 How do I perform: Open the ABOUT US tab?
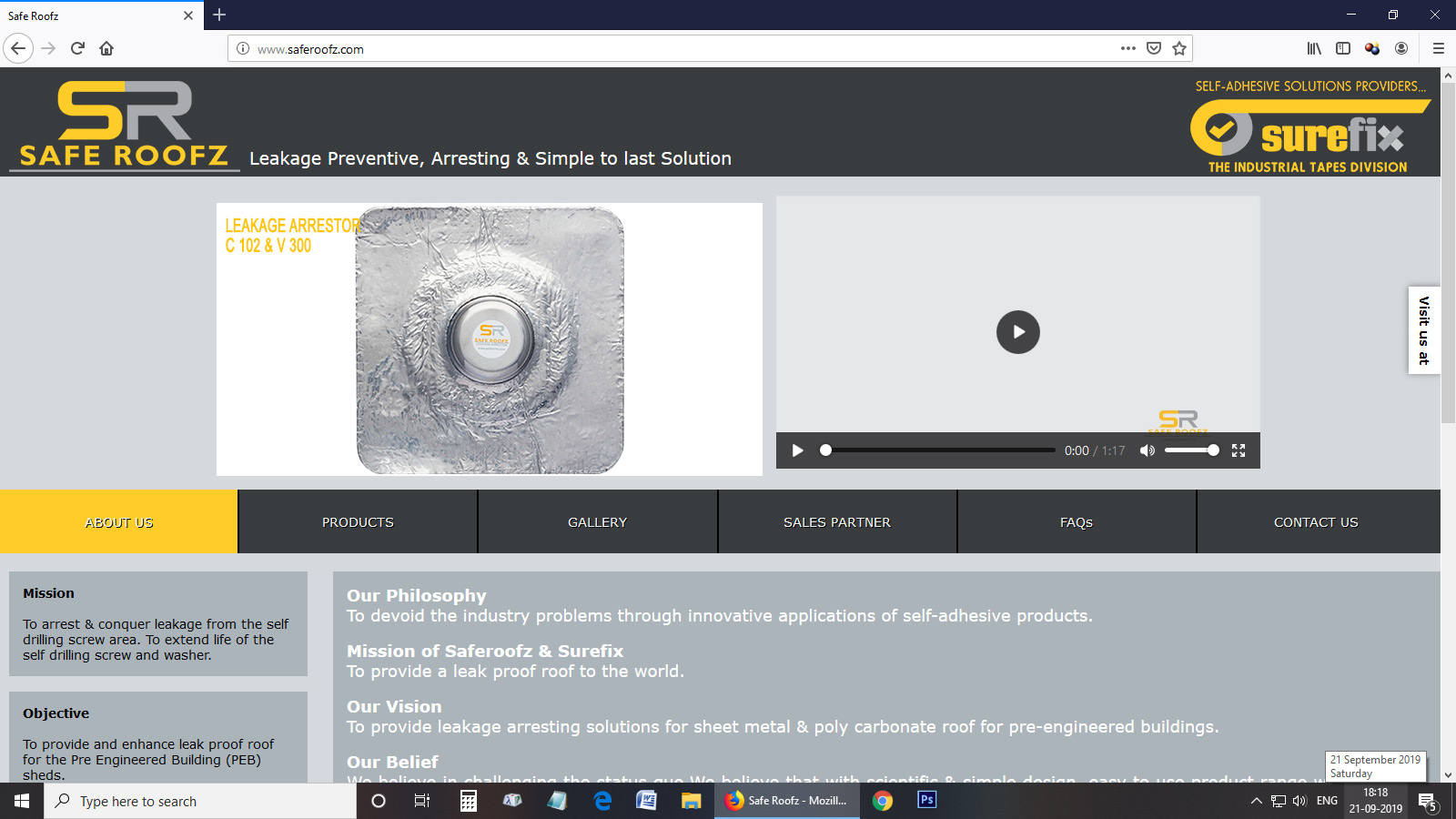point(119,522)
